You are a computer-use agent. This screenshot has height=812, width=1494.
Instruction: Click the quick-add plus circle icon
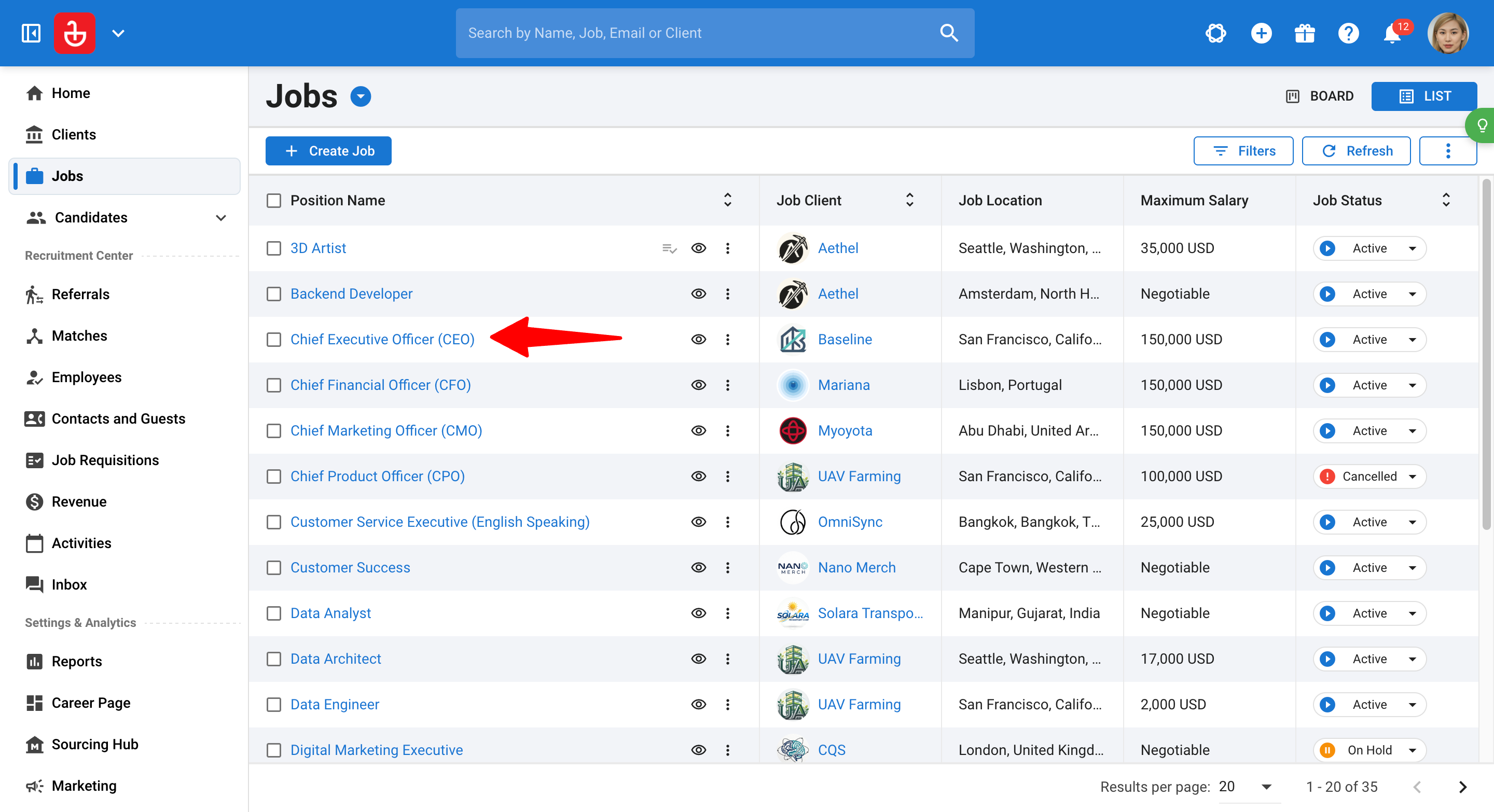(1261, 34)
